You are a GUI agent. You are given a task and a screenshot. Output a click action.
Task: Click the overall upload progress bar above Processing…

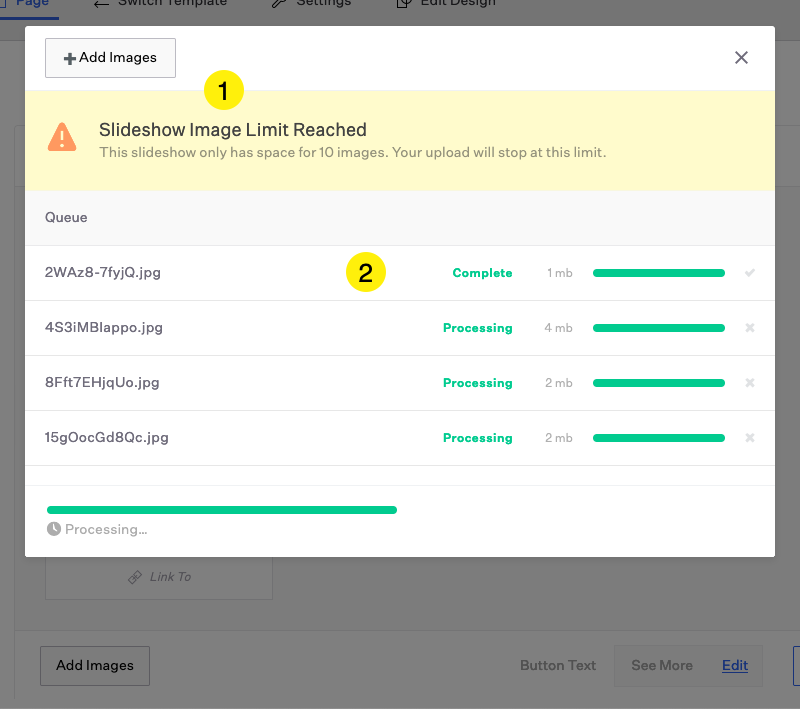222,510
